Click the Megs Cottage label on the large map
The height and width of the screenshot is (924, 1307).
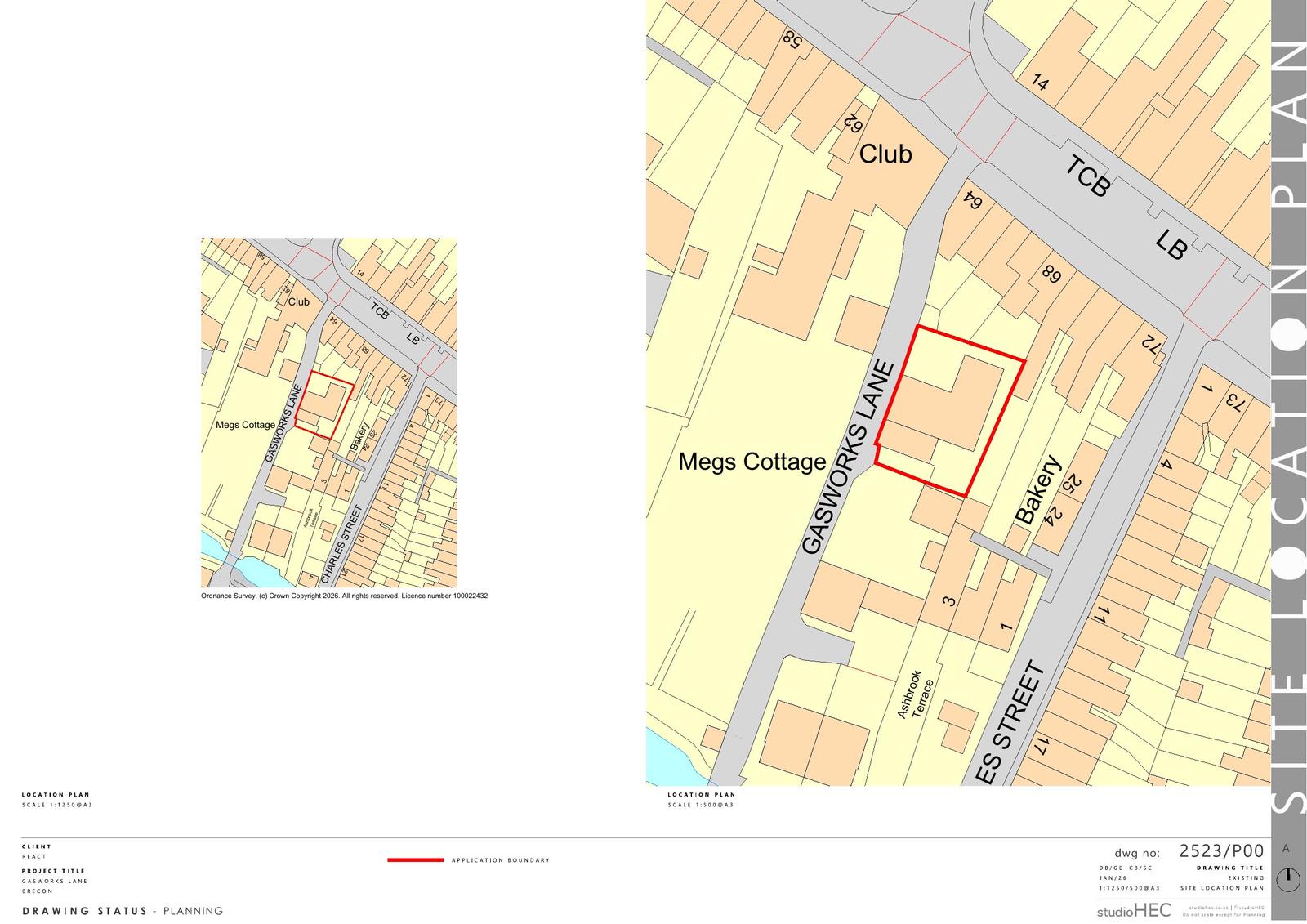[x=752, y=462]
